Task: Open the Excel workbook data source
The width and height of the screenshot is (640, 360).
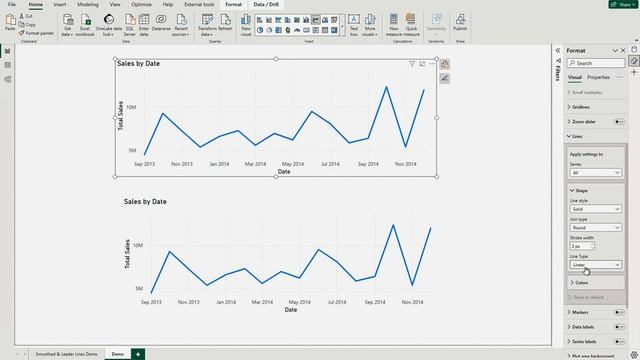Action: coord(85,25)
